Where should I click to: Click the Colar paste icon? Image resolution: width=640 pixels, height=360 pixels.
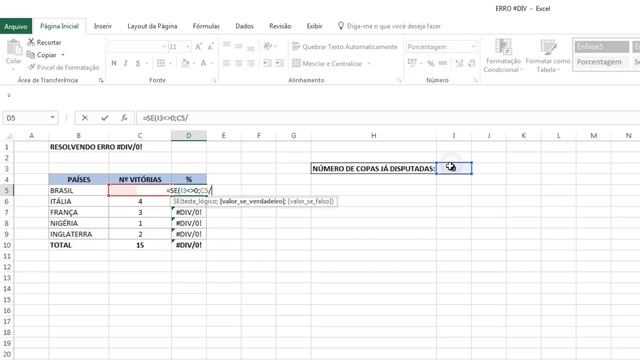coord(14,48)
